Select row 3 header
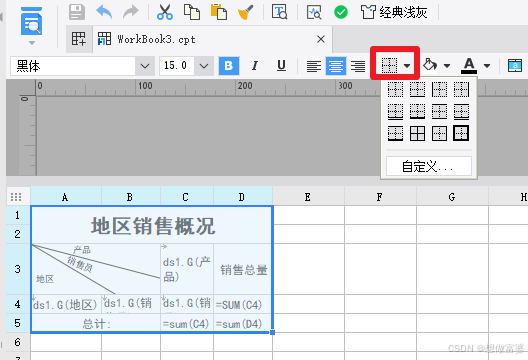The image size is (528, 360). (18, 269)
